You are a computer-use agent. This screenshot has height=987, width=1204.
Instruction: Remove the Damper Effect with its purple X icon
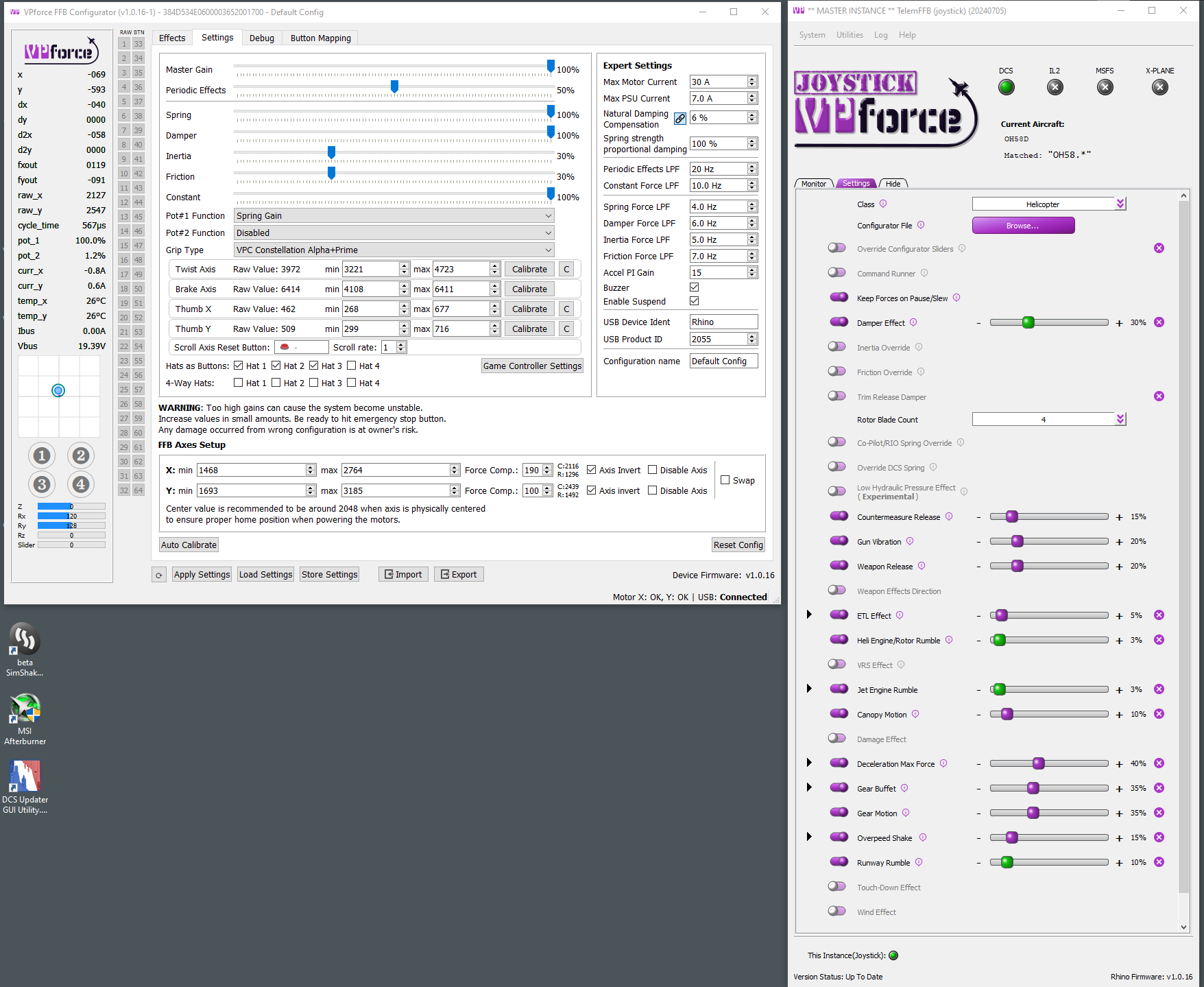point(1159,322)
